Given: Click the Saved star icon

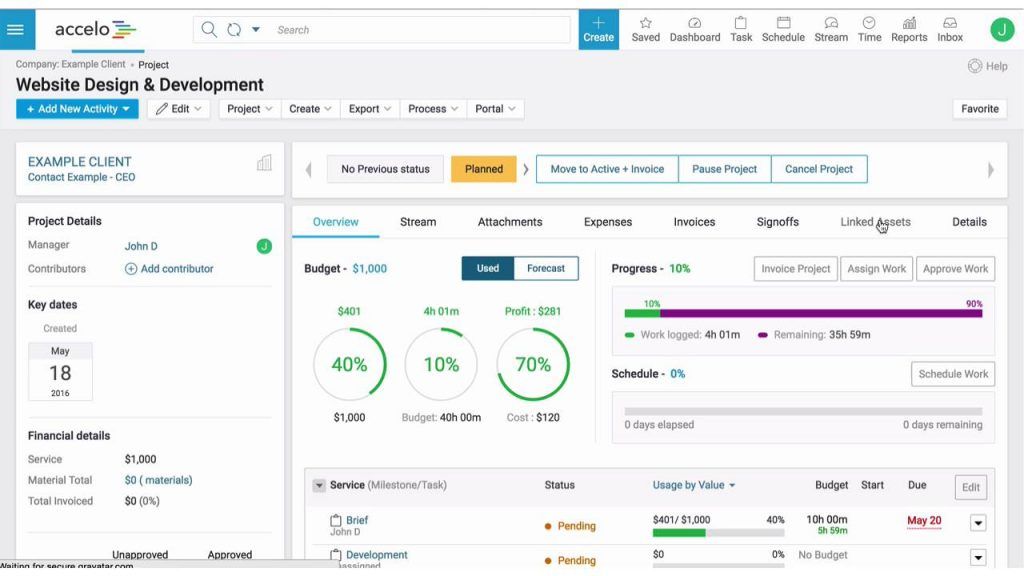Looking at the screenshot, I should click(x=645, y=29).
